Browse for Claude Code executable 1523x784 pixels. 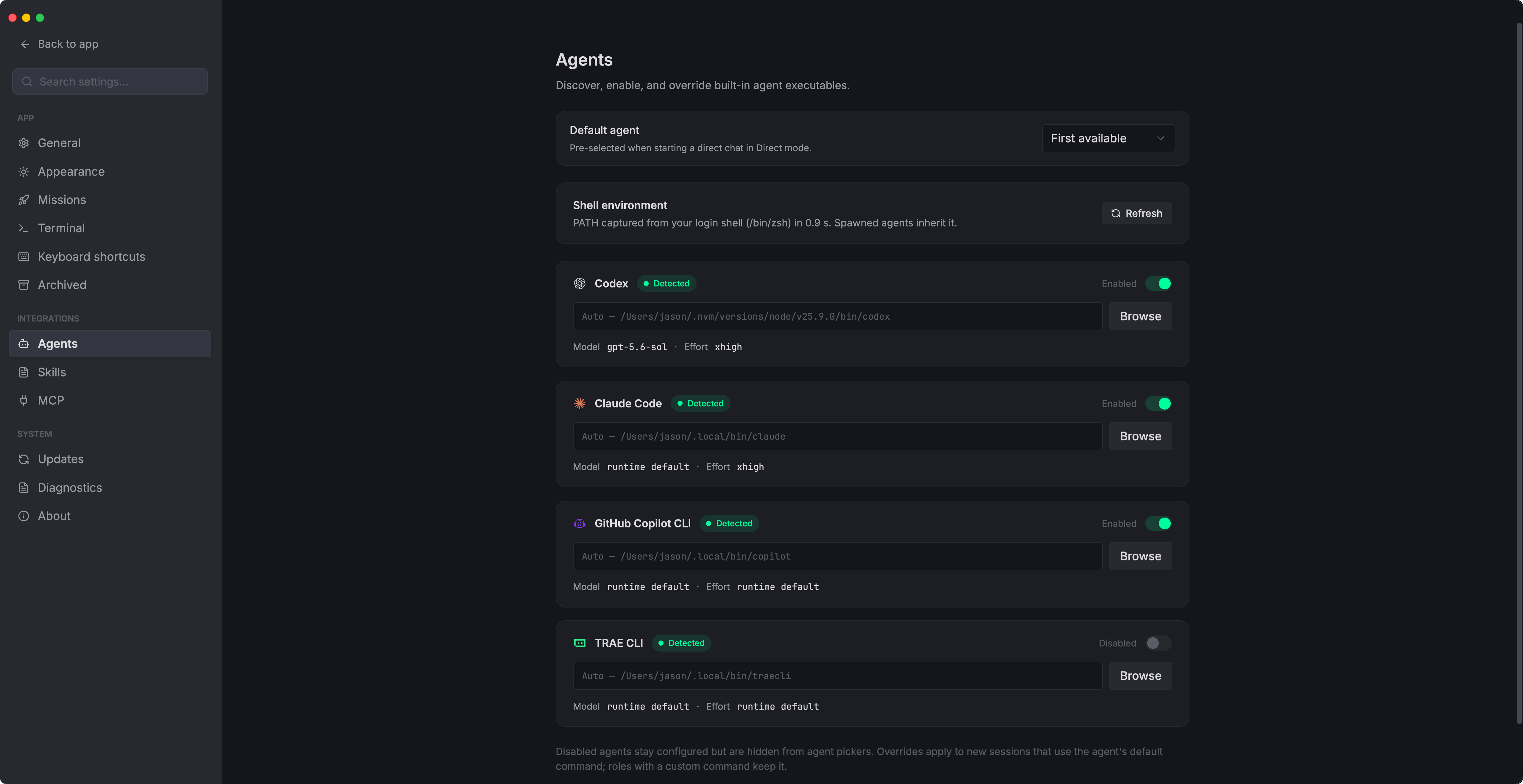coord(1141,436)
